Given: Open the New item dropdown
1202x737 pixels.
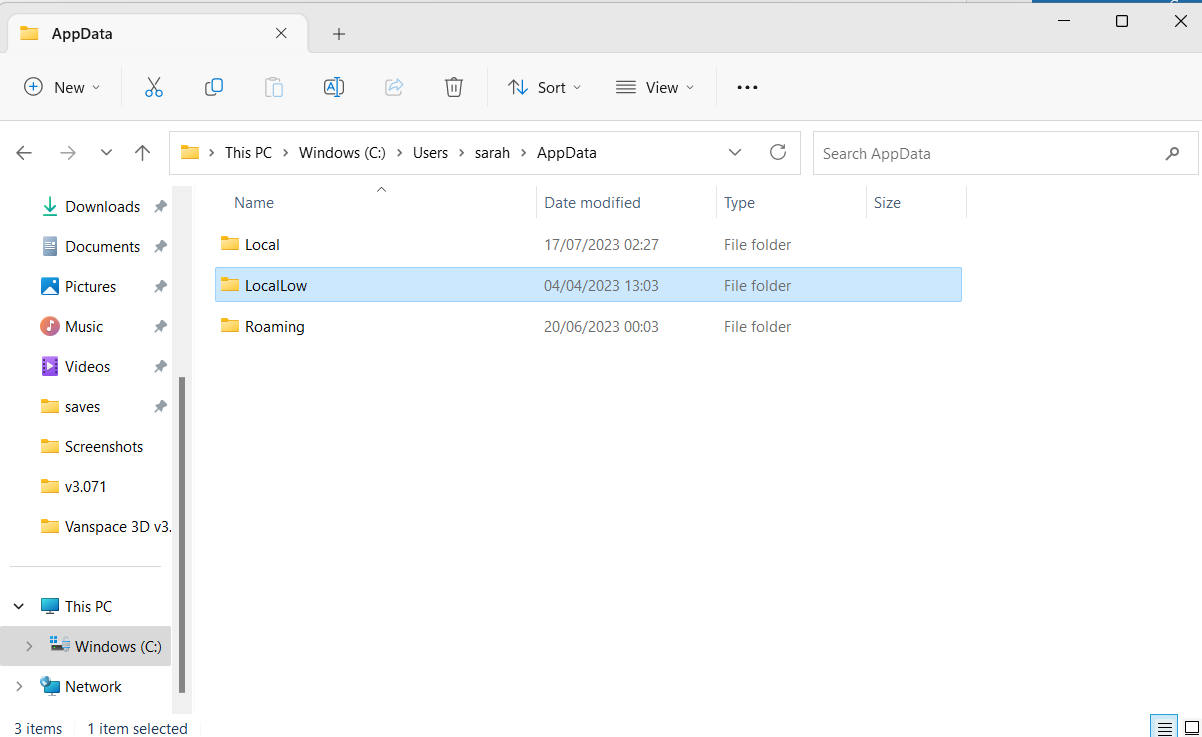Looking at the screenshot, I should (62, 88).
